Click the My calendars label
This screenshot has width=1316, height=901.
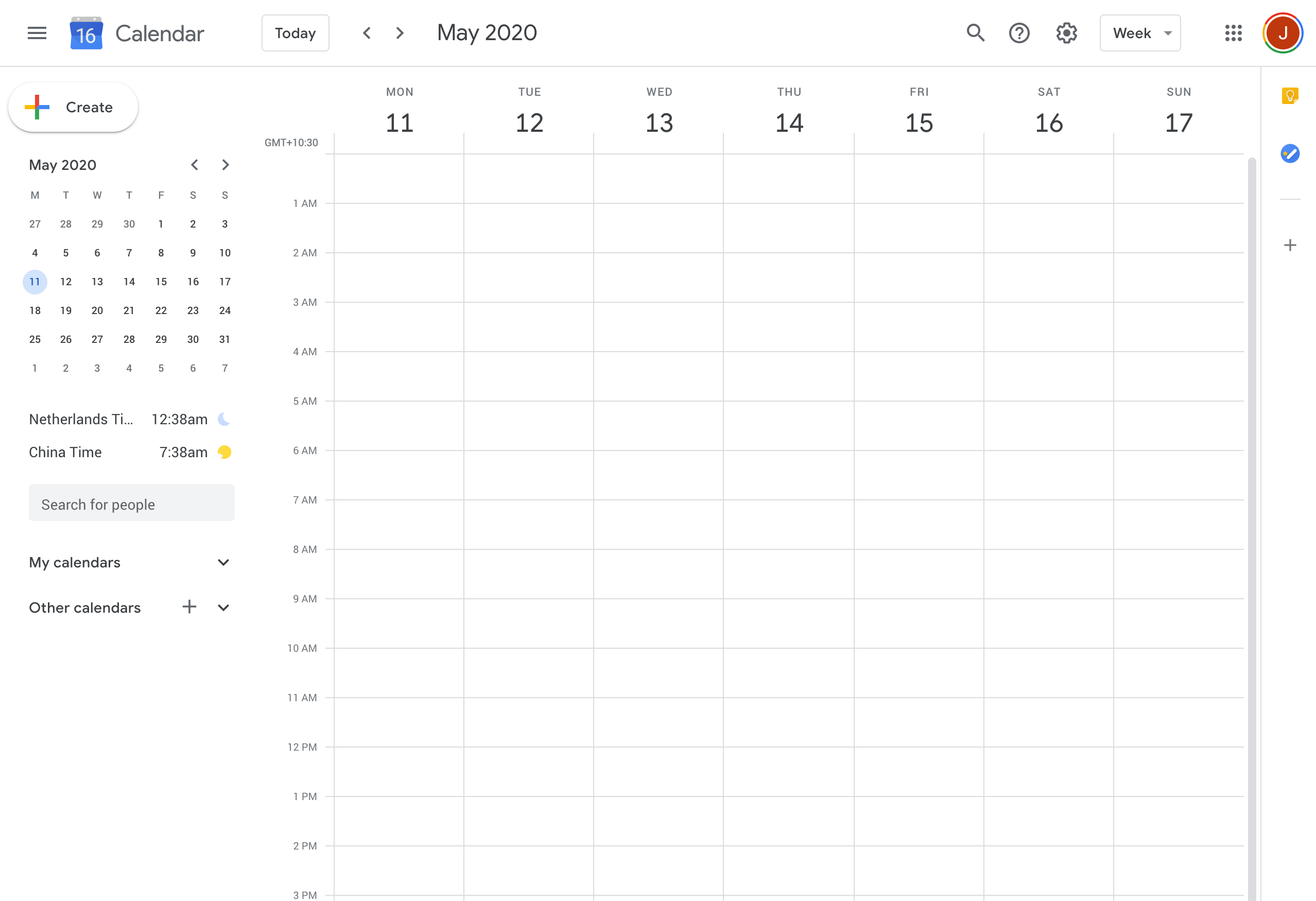[75, 562]
